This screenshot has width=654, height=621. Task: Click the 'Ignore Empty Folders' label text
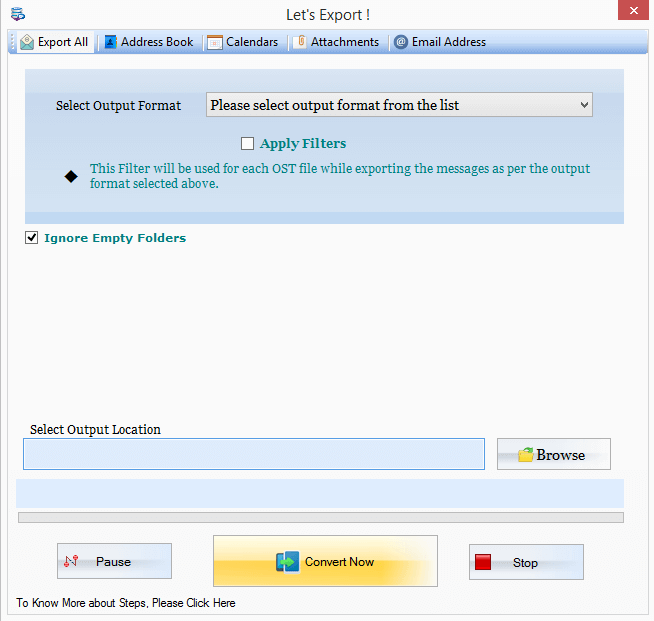115,238
